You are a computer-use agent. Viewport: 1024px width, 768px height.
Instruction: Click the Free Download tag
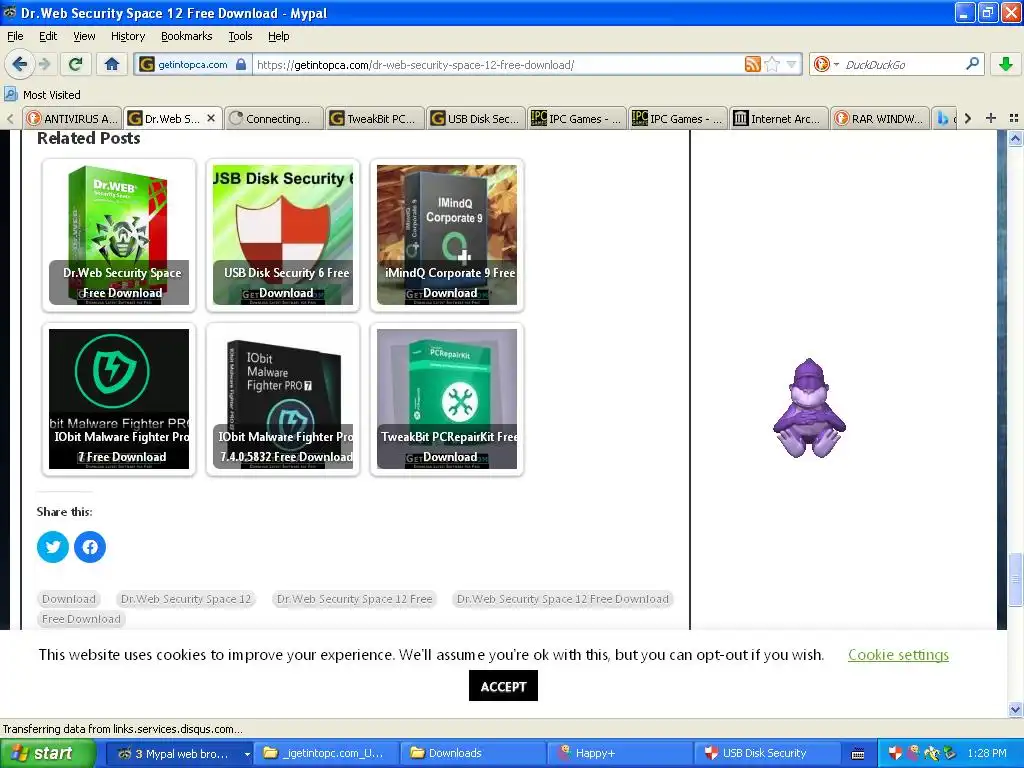pyautogui.click(x=81, y=619)
